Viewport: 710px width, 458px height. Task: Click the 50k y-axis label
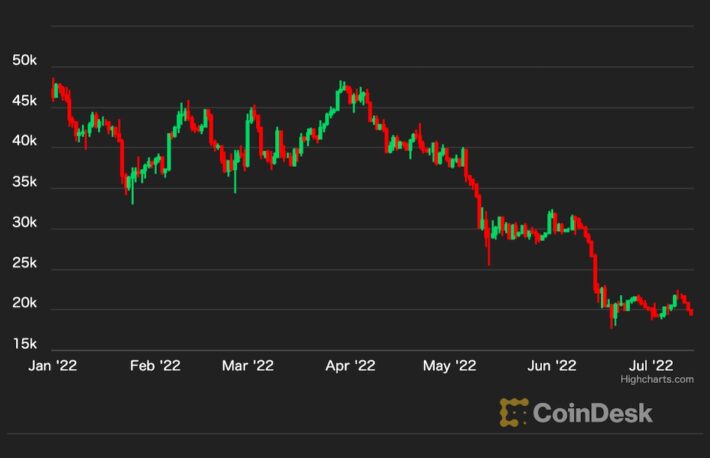click(24, 62)
